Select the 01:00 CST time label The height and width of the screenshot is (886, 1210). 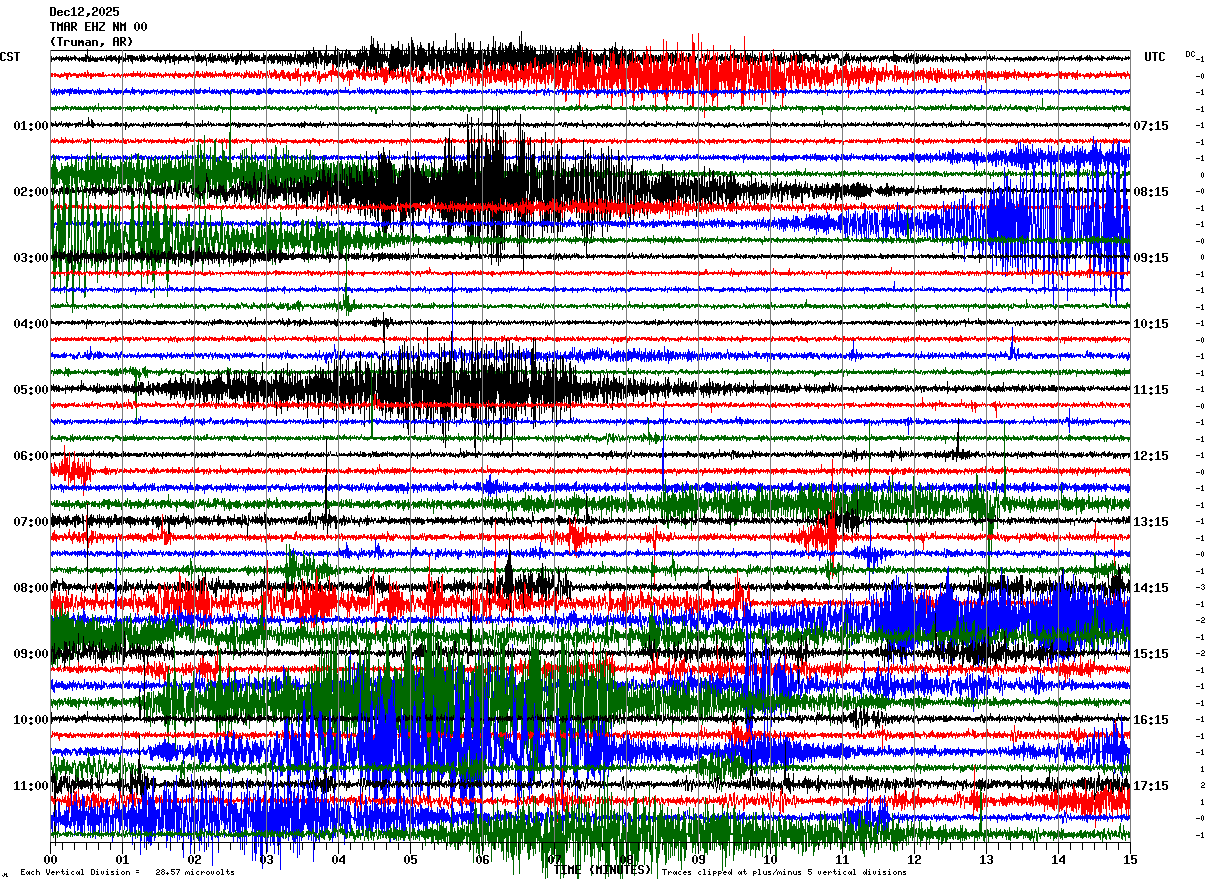[31, 126]
